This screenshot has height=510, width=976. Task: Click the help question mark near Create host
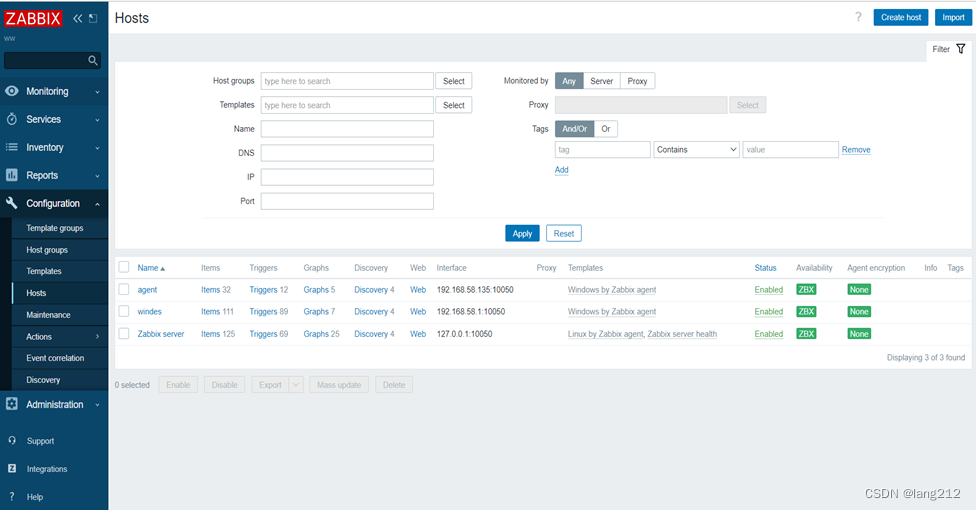pos(858,17)
